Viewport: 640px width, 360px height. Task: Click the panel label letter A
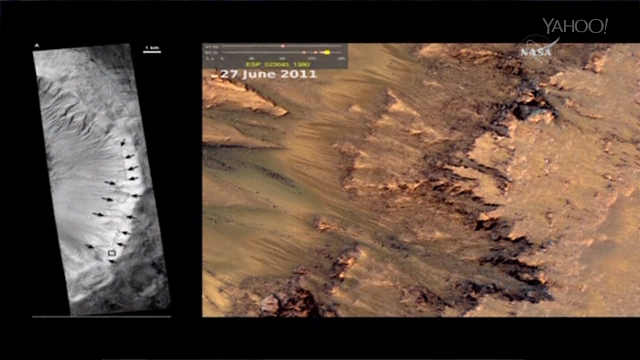pos(36,45)
